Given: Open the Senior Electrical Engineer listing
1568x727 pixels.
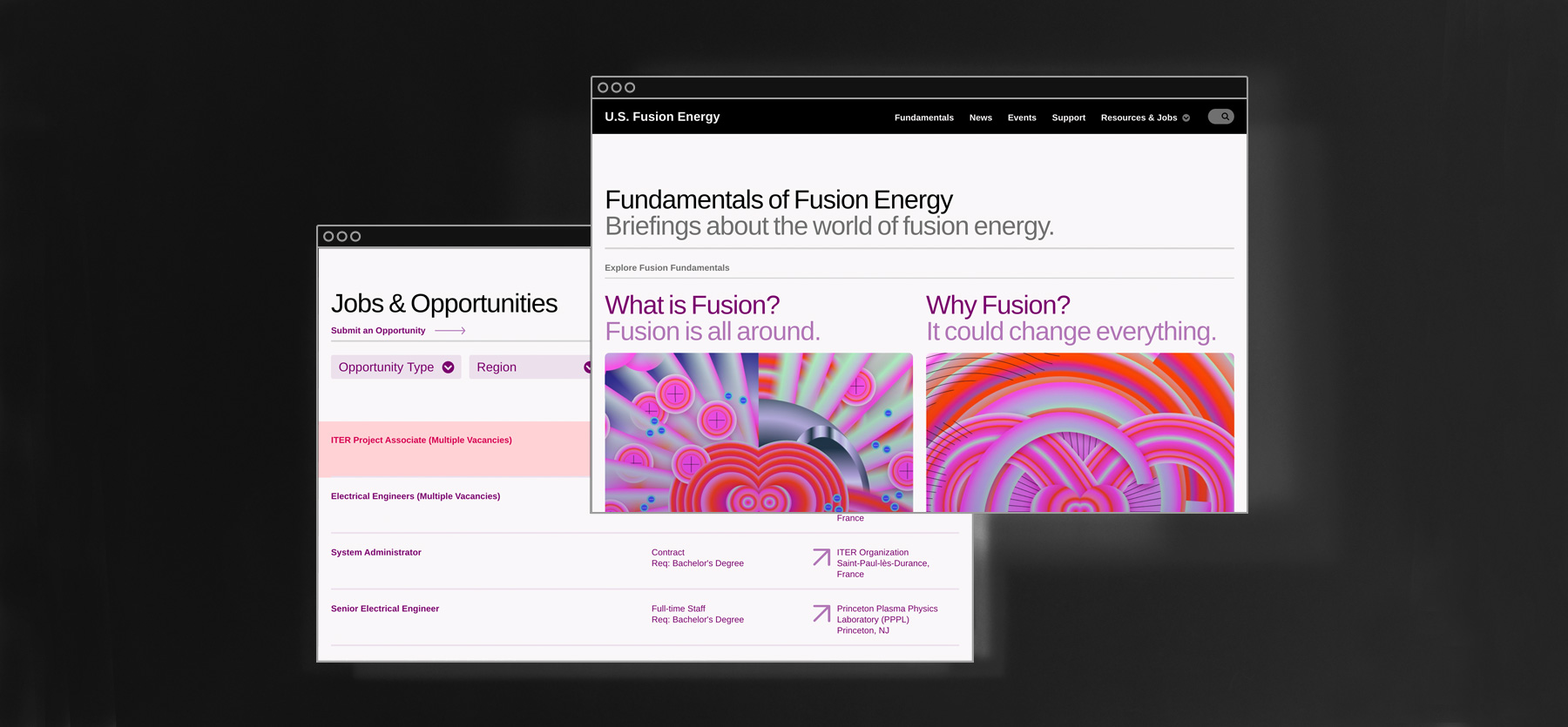Looking at the screenshot, I should tap(384, 609).
